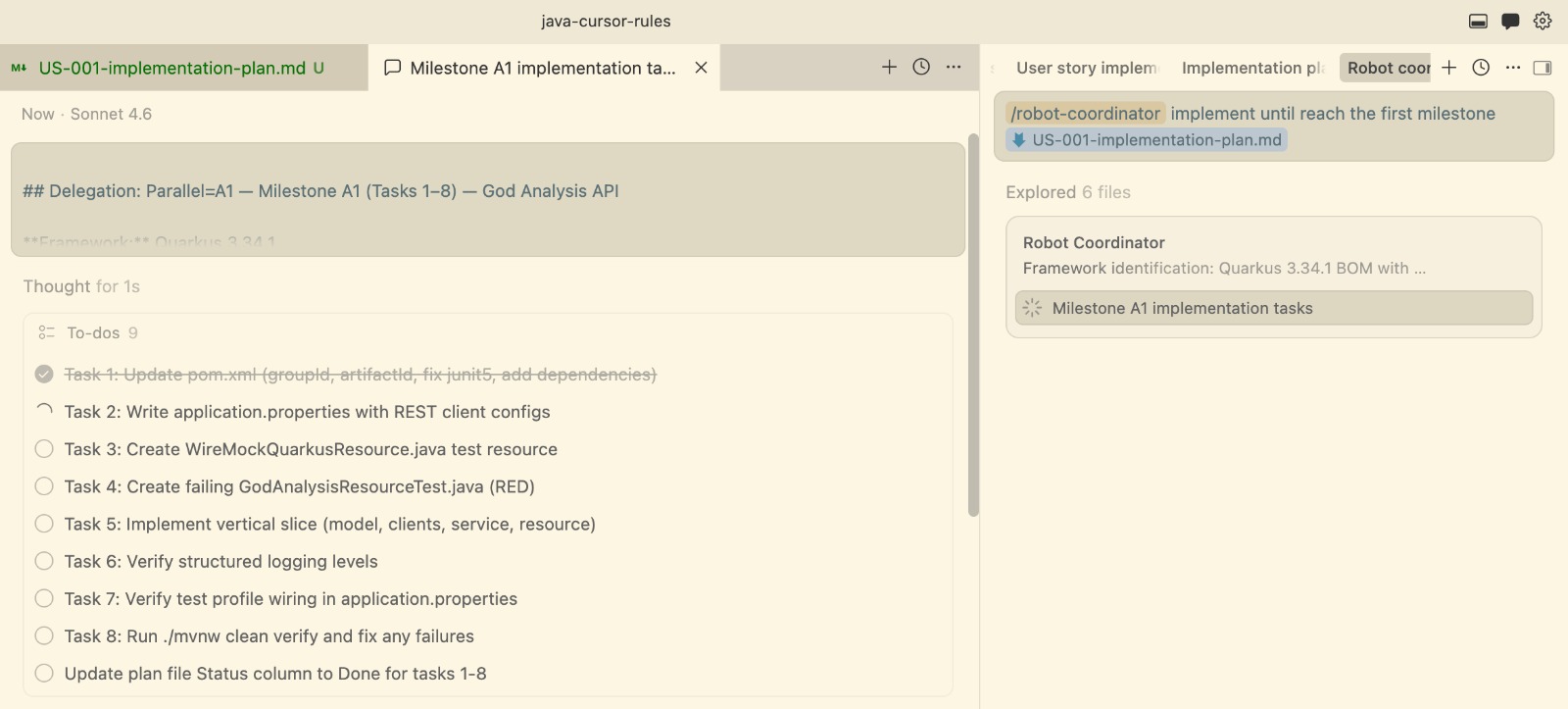Screen dimensions: 1568x709
Task: Check Task 5 vertical slice to-do circle
Action: tap(44, 524)
